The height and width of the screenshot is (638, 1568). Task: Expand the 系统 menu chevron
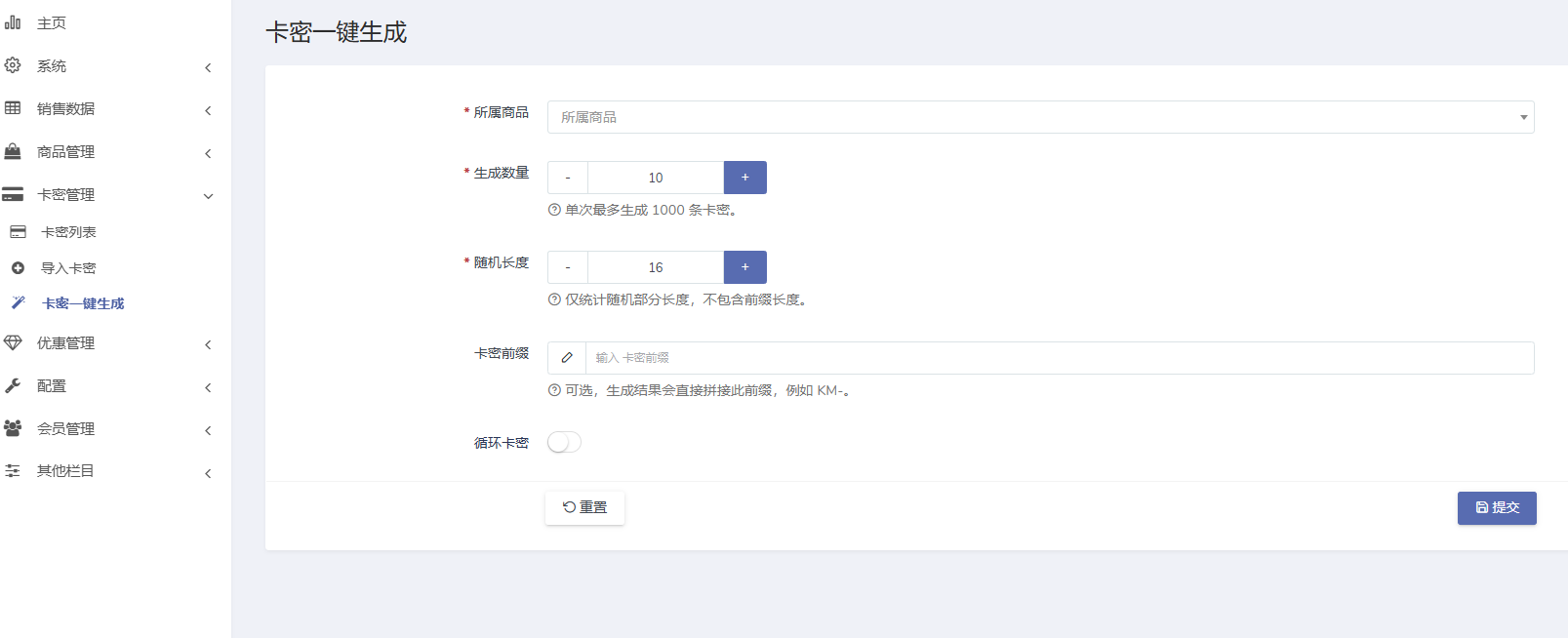(208, 67)
